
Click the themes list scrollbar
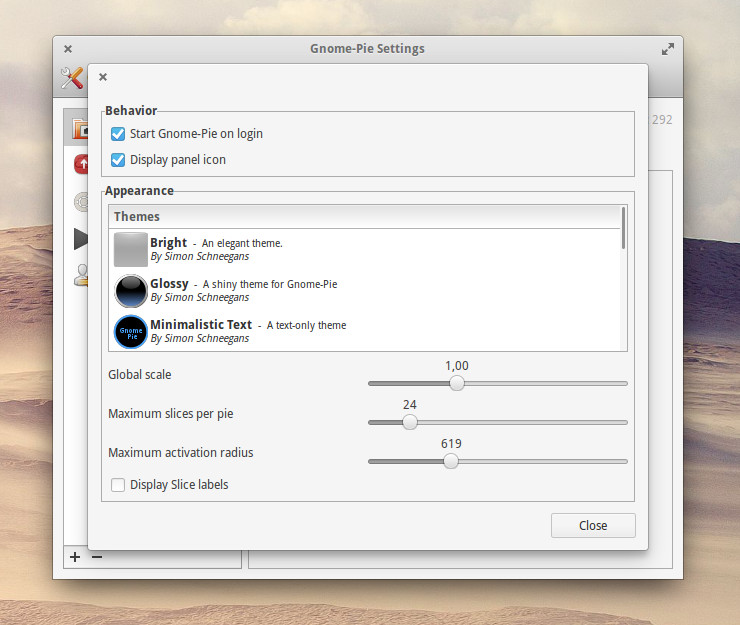(x=623, y=228)
